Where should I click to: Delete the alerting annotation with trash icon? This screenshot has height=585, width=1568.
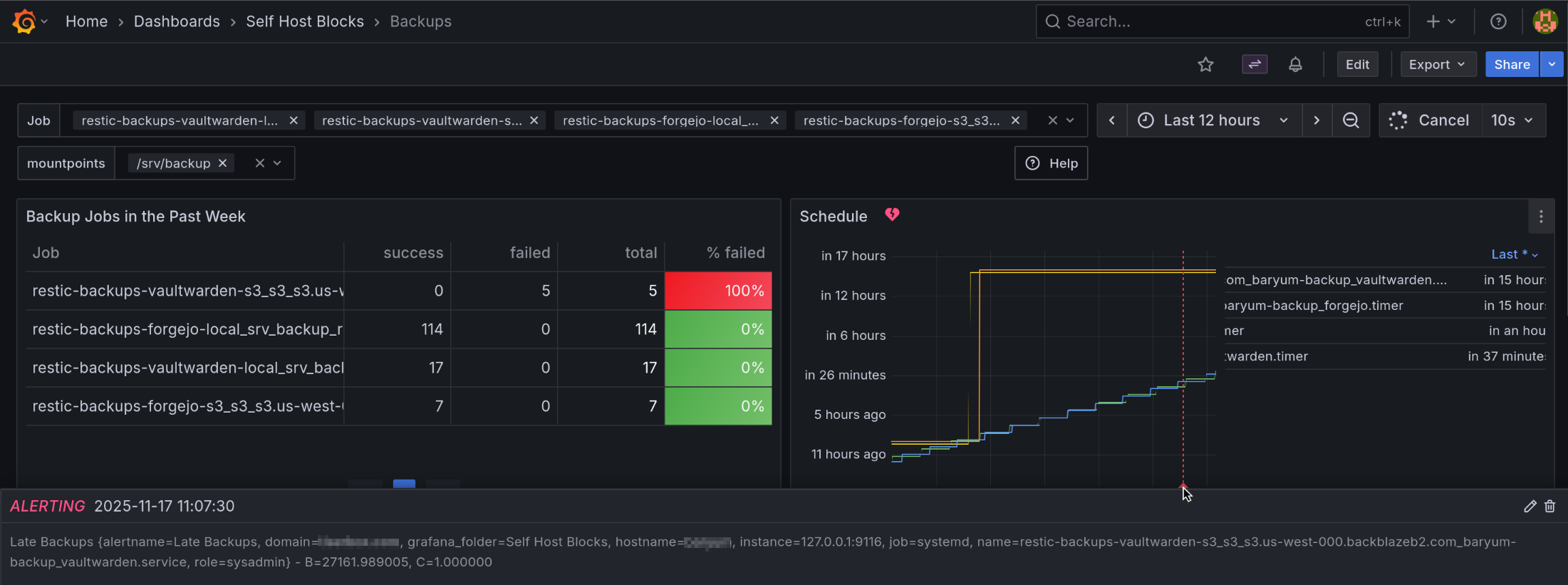coord(1549,506)
